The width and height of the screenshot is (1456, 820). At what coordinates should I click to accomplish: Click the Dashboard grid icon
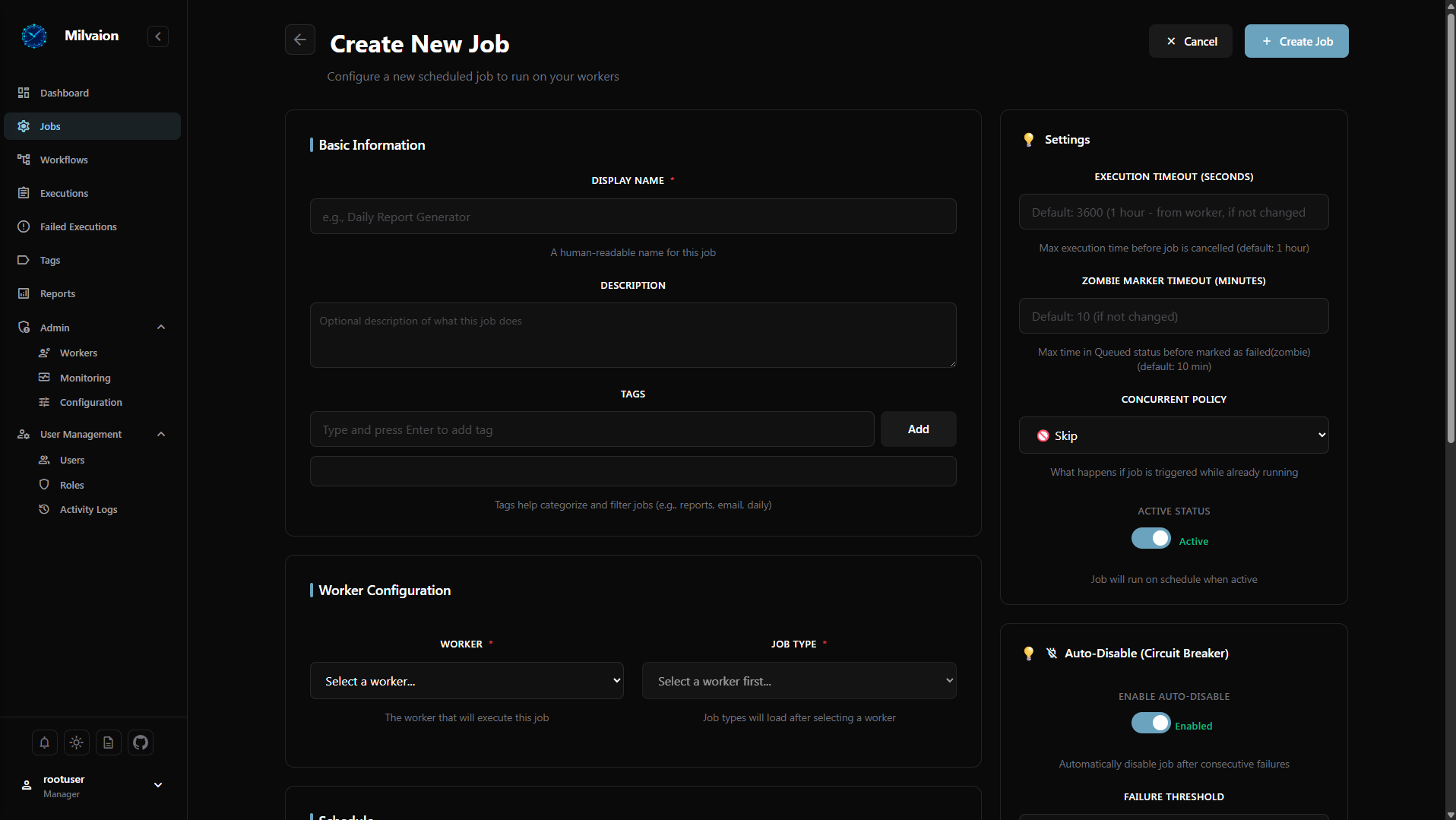[24, 93]
